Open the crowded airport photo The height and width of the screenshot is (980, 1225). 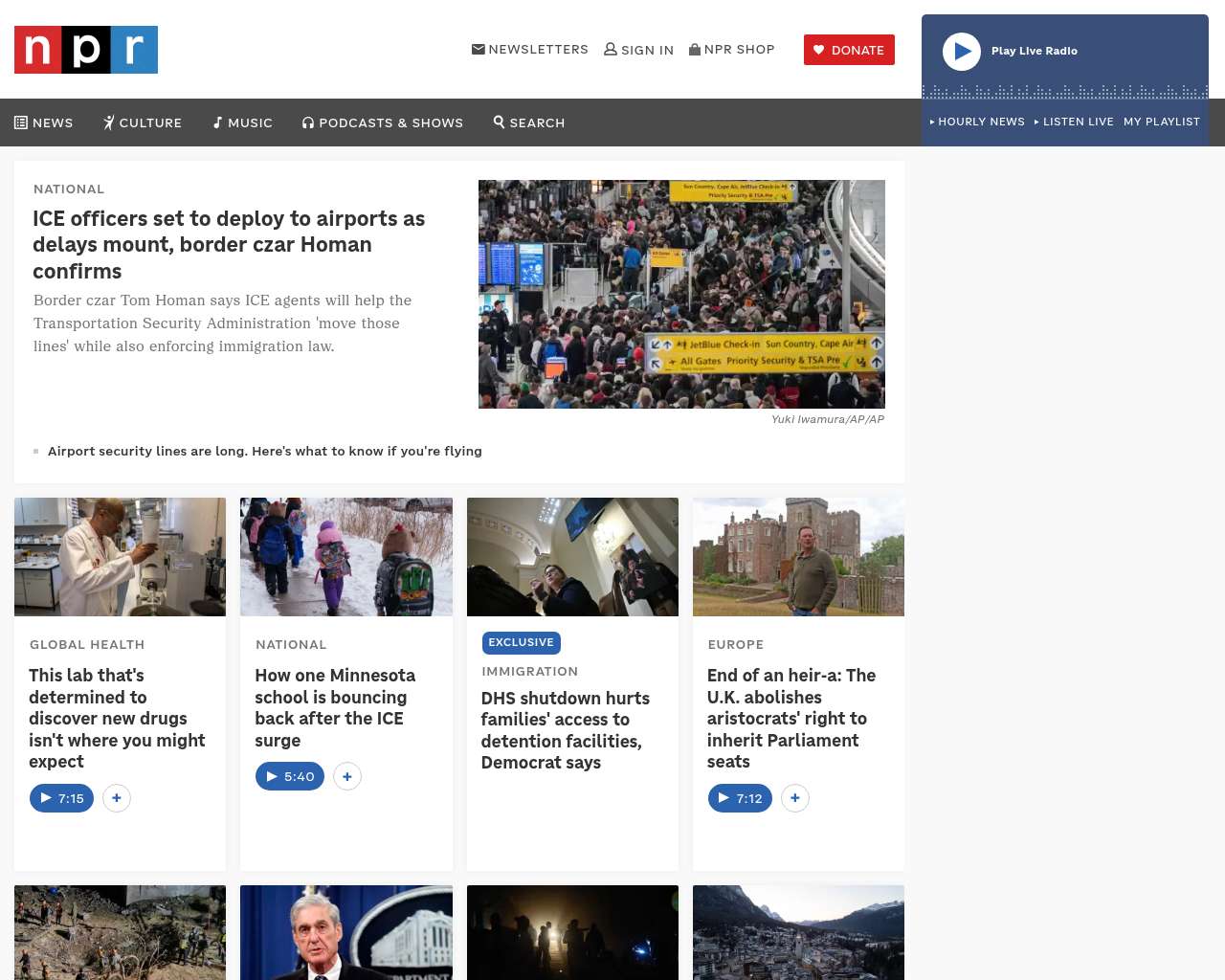pos(681,294)
